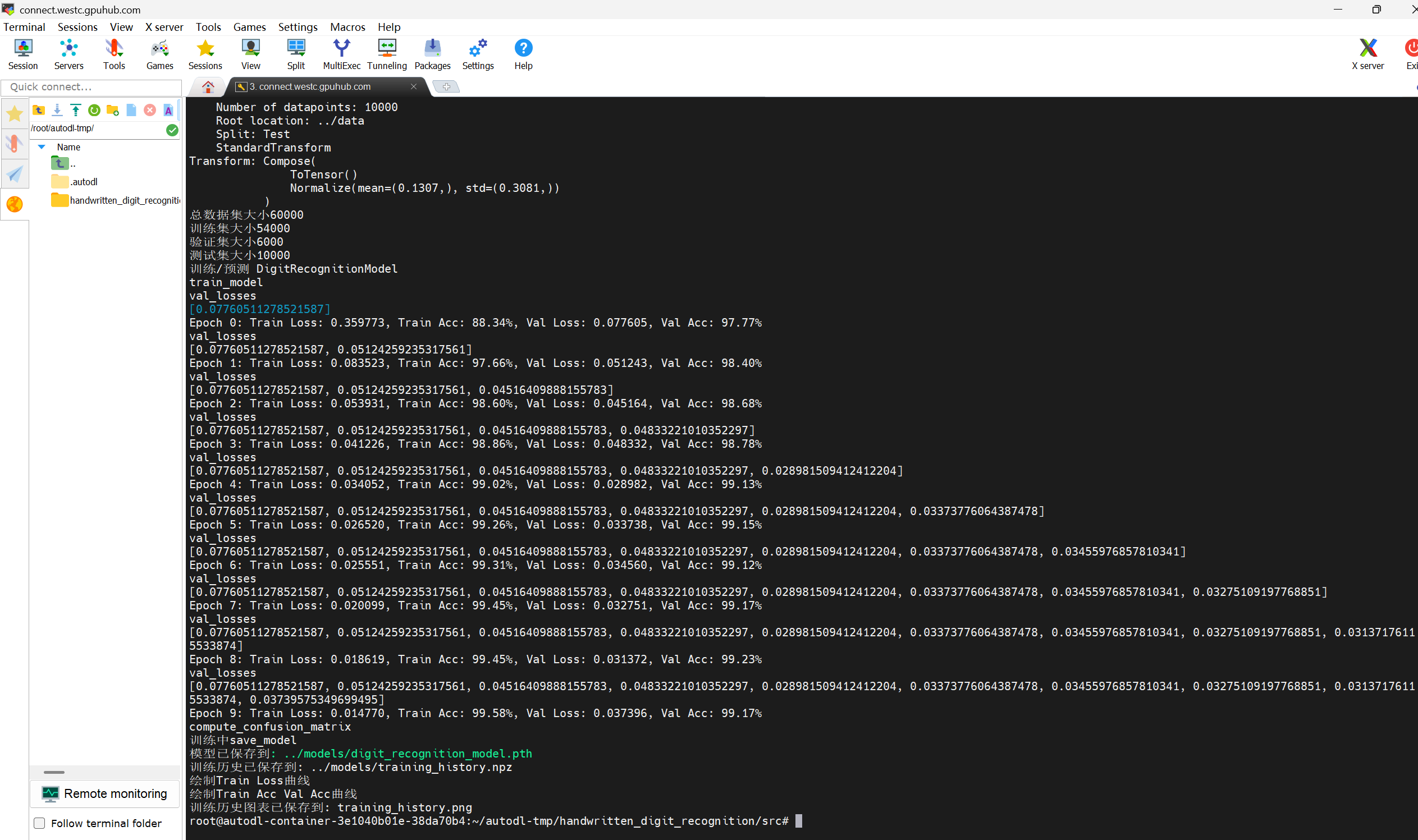Click the Remote monitoring button
Viewport: 1418px width, 840px height.
tap(105, 793)
